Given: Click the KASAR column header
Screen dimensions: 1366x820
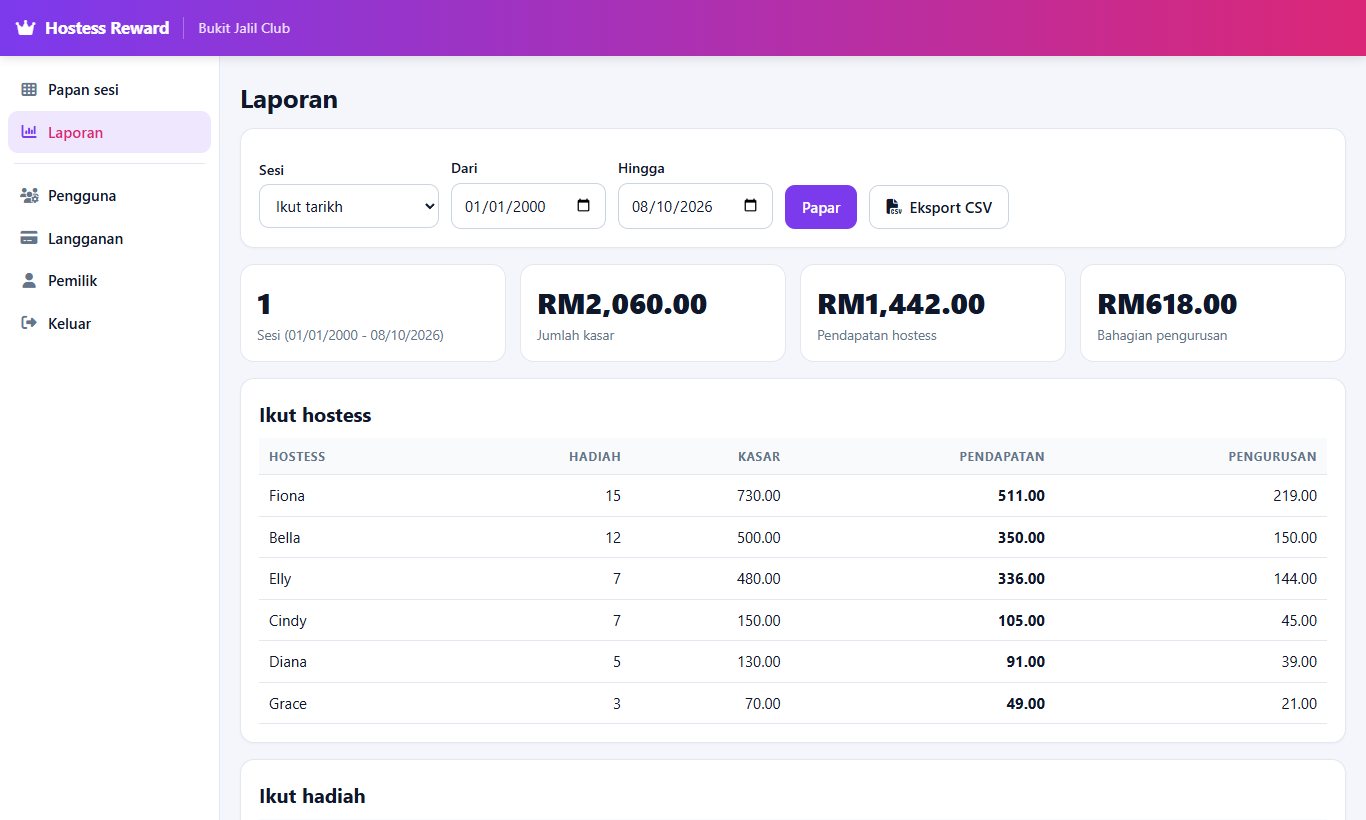Looking at the screenshot, I should pyautogui.click(x=759, y=457).
